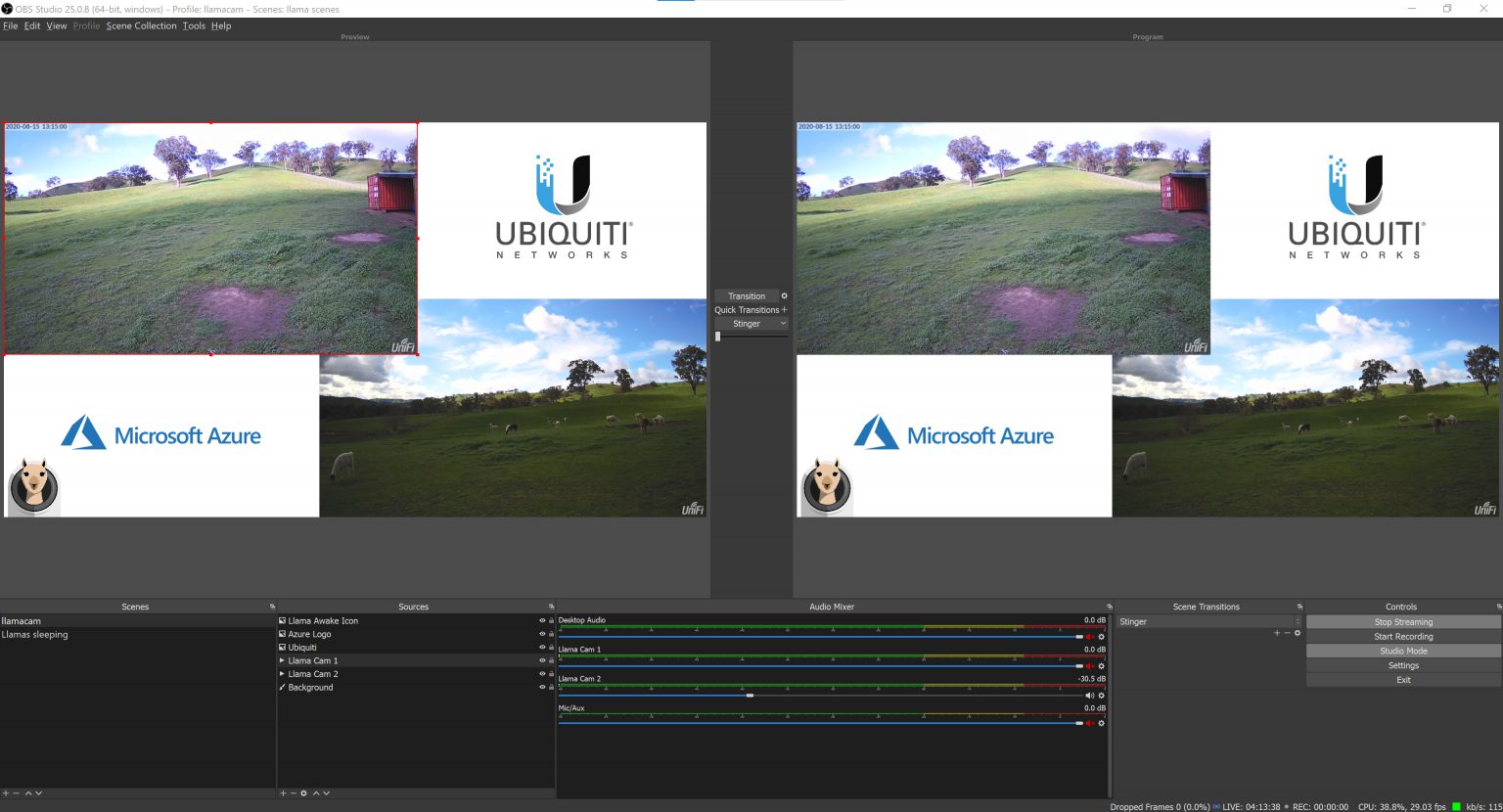Undock the Sources panel
The width and height of the screenshot is (1503, 812).
point(551,607)
